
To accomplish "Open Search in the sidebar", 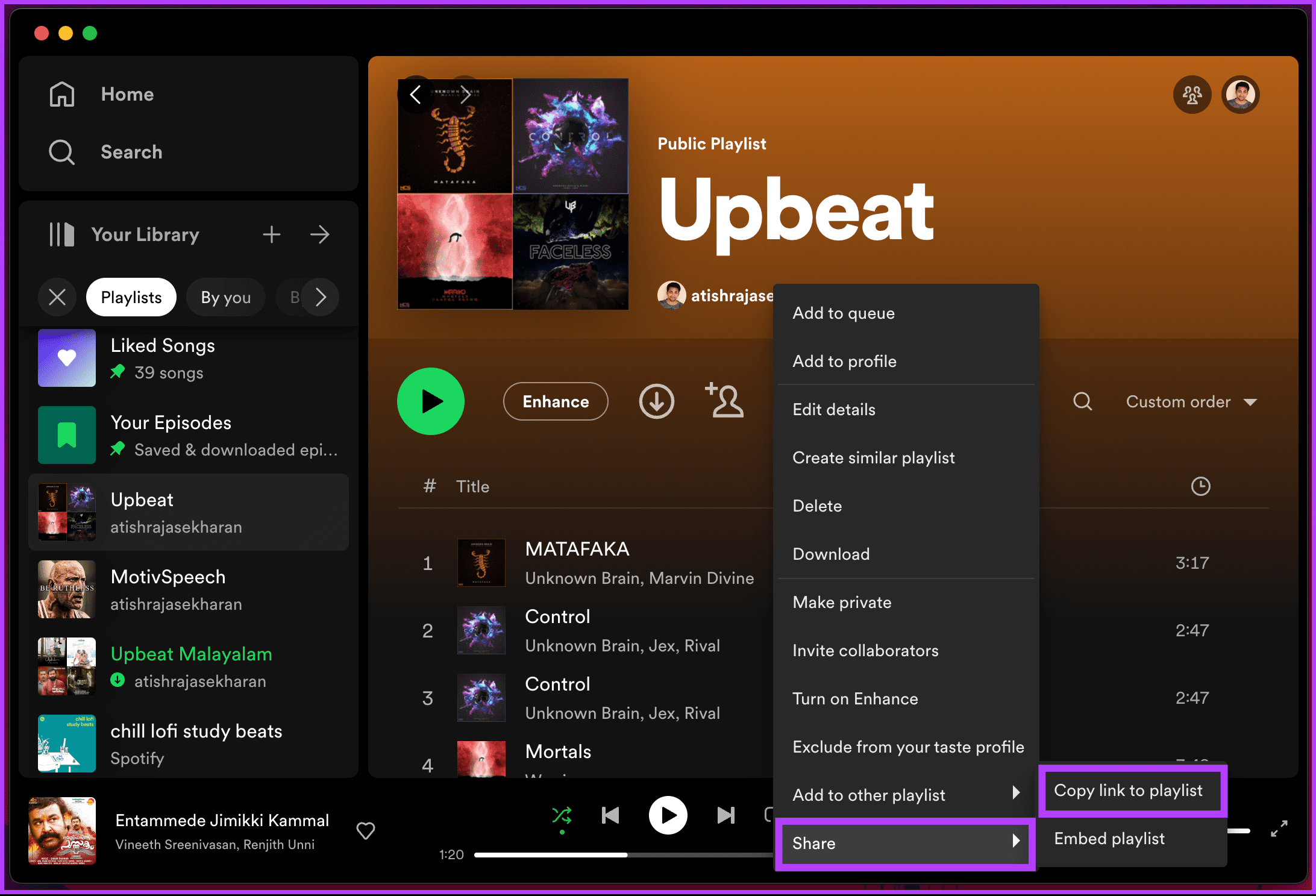I will [x=105, y=152].
